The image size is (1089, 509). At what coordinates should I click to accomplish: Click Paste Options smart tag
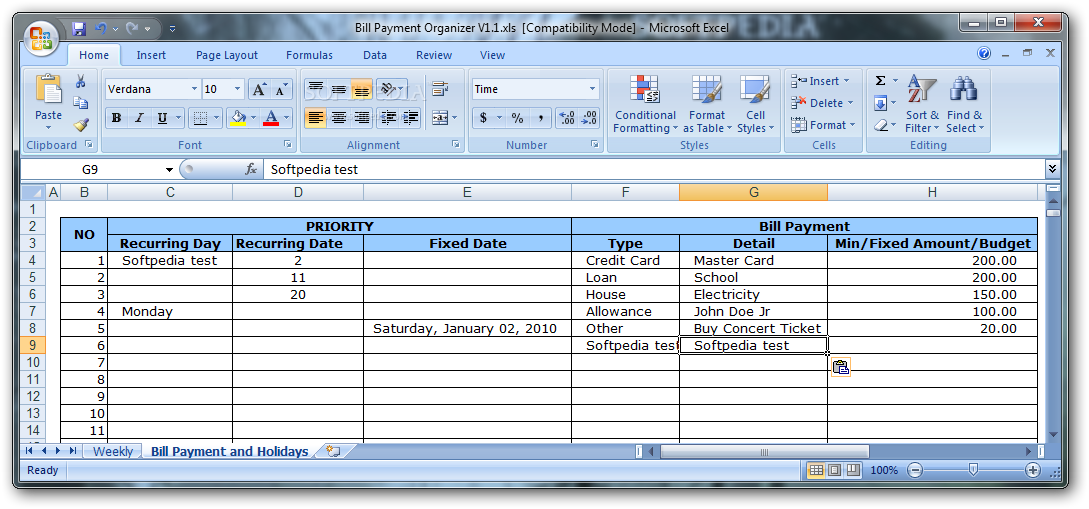coord(840,368)
